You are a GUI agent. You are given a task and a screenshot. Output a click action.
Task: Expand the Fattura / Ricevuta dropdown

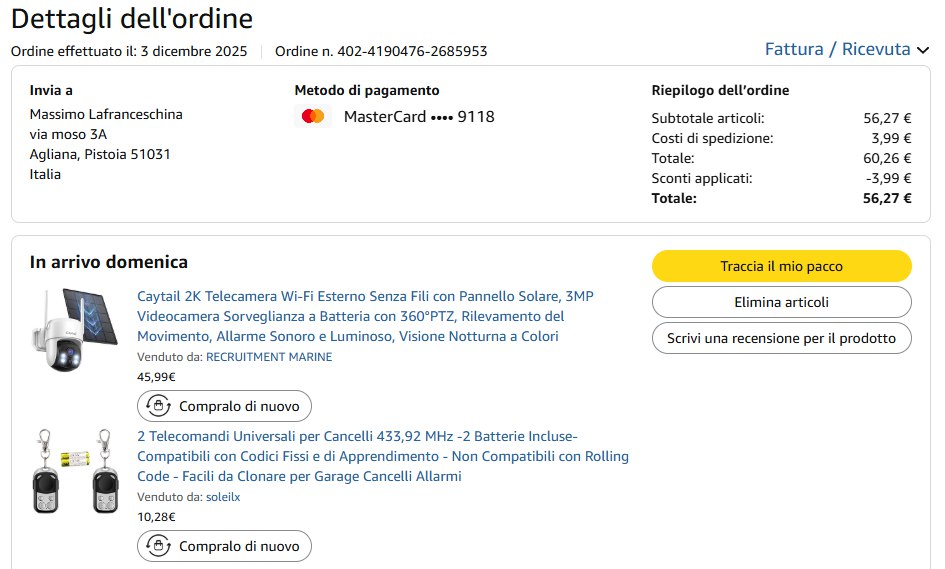(846, 49)
